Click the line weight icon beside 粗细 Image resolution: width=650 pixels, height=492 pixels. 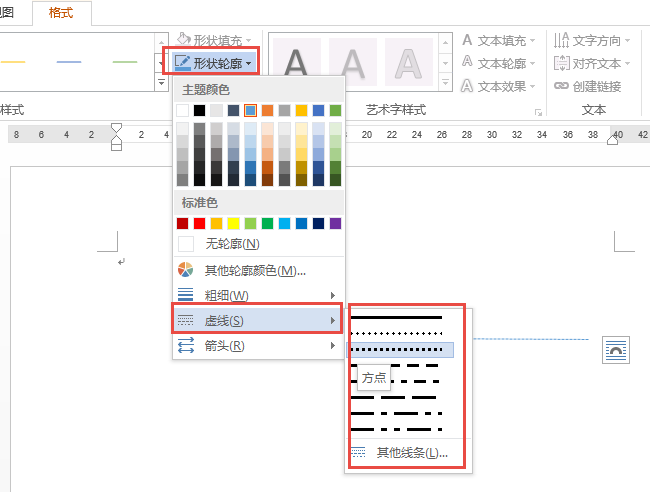click(x=185, y=294)
